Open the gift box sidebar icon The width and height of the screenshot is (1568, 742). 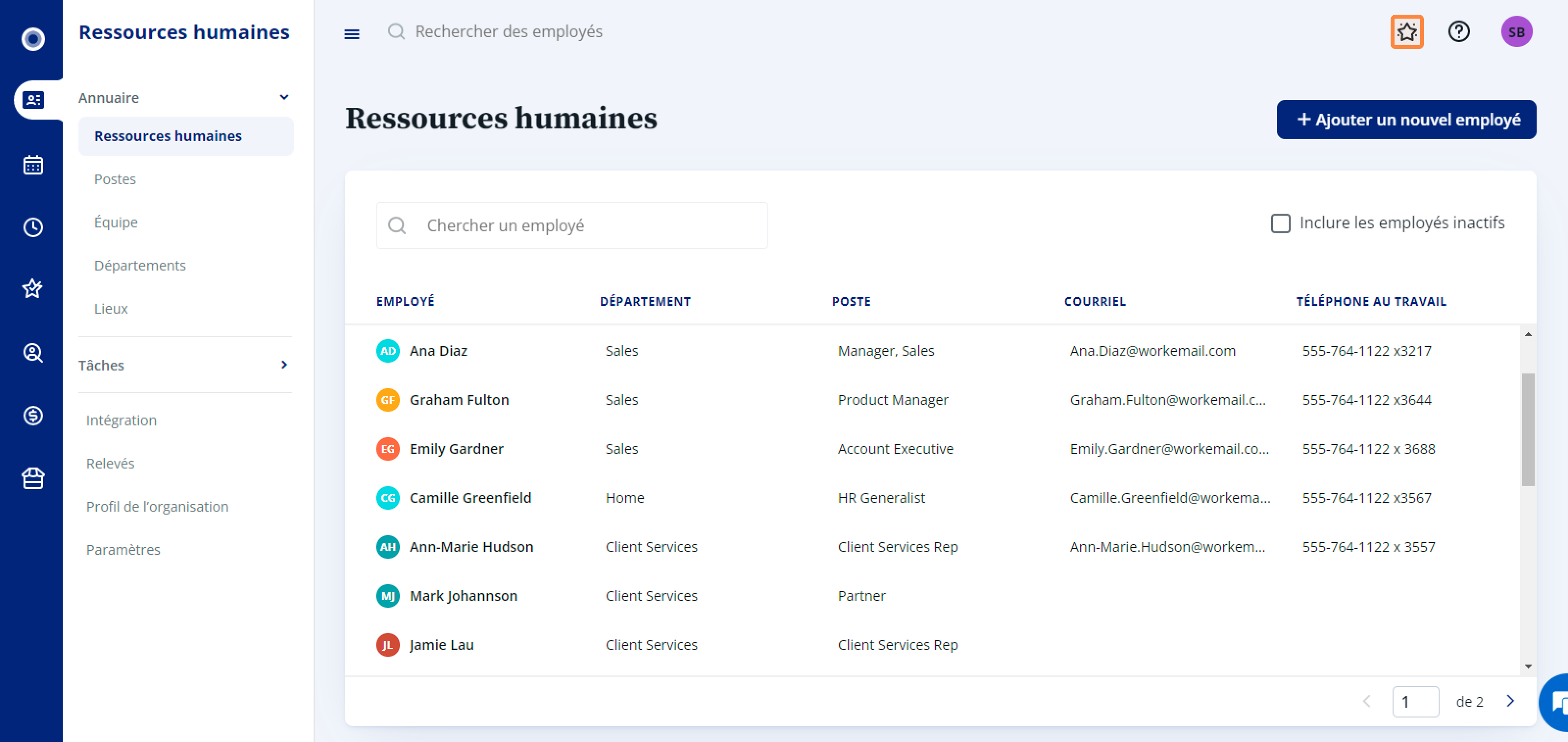pos(33,478)
